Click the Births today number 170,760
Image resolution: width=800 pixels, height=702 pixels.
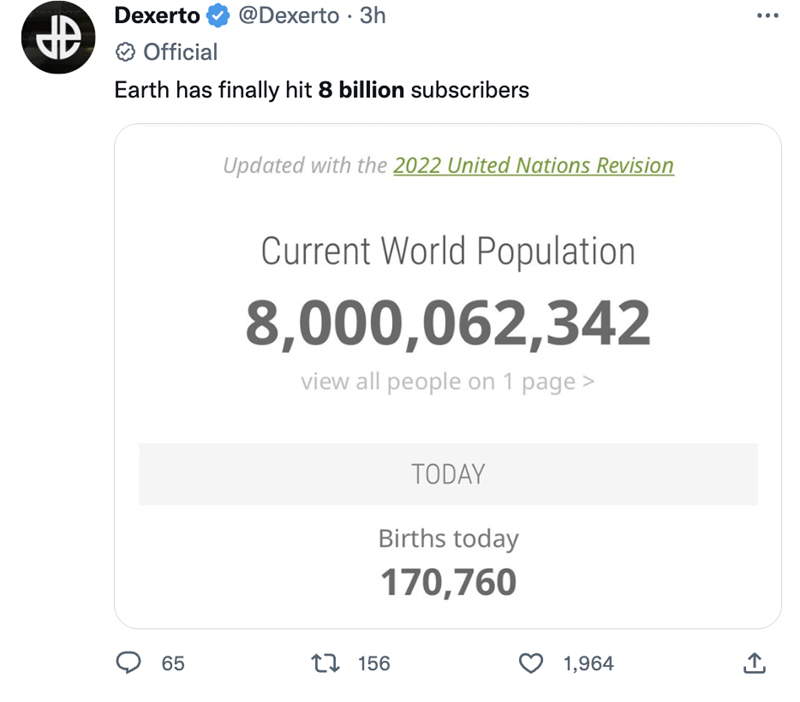click(x=448, y=581)
